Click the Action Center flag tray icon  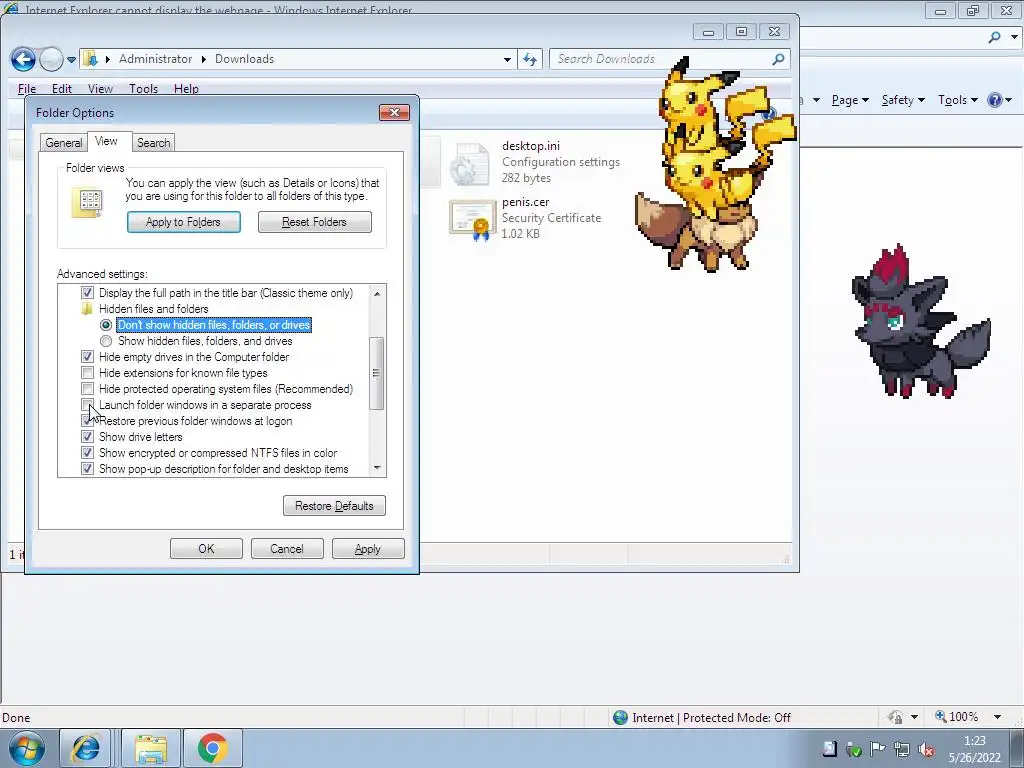[x=877, y=749]
